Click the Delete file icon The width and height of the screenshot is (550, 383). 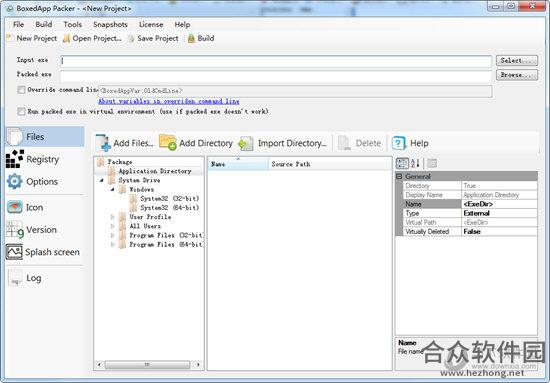tap(344, 143)
